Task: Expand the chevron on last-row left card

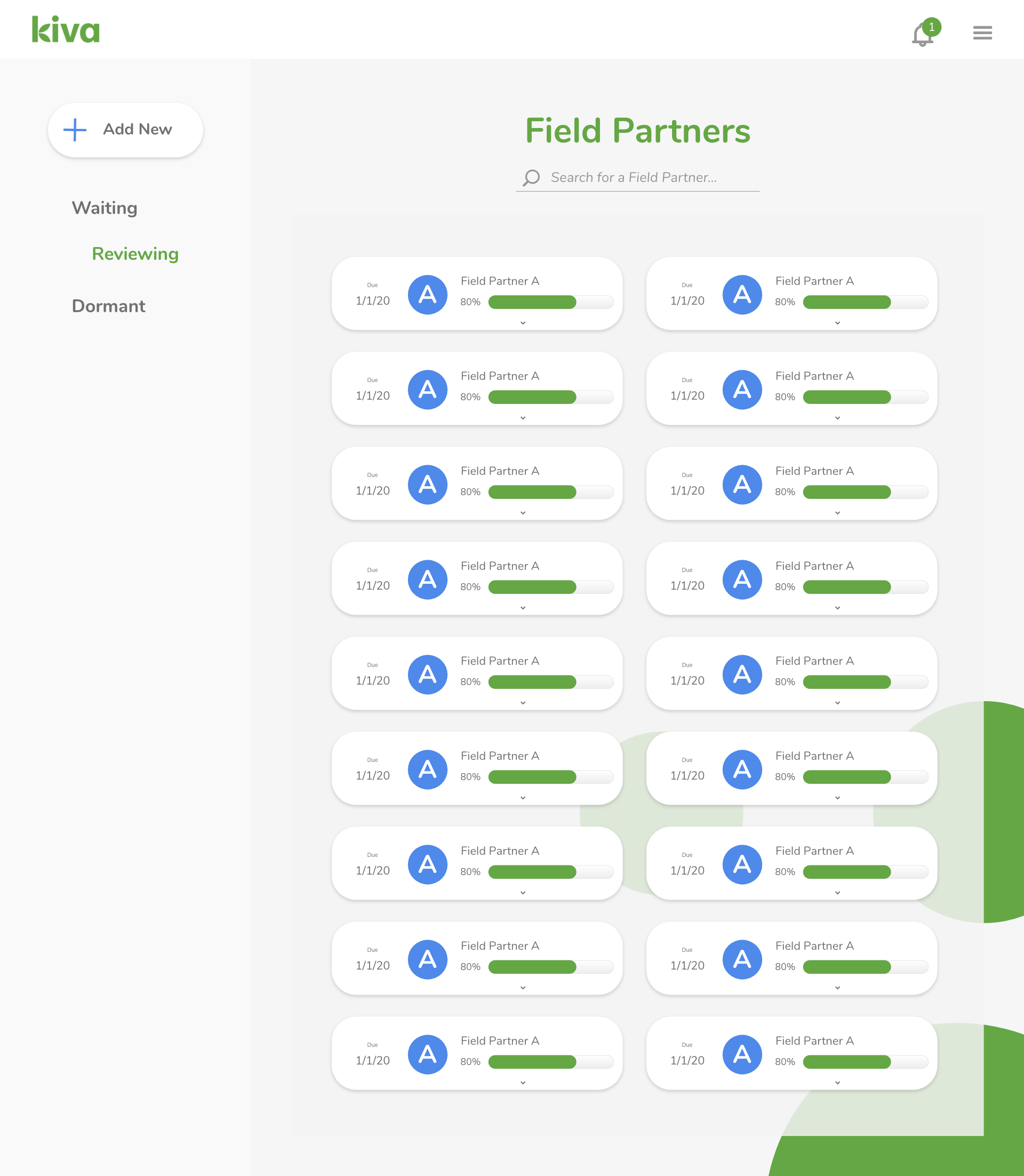Action: (523, 1082)
